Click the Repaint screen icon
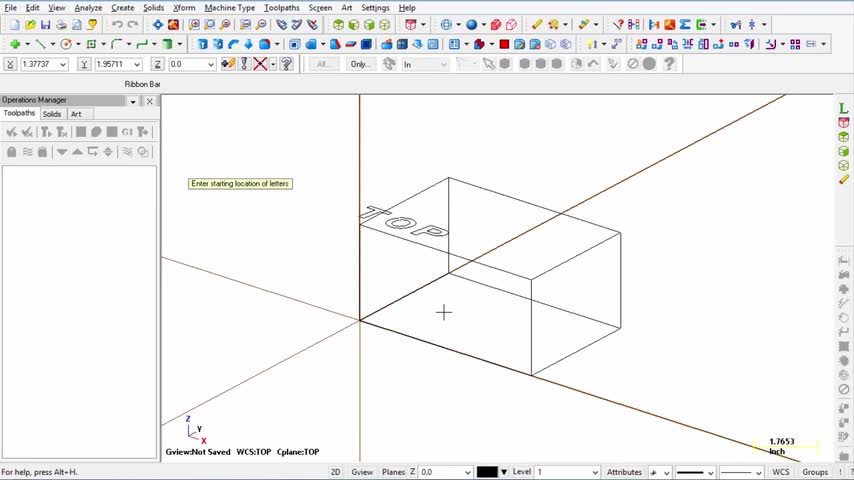This screenshot has height=480, width=854. tap(173, 25)
